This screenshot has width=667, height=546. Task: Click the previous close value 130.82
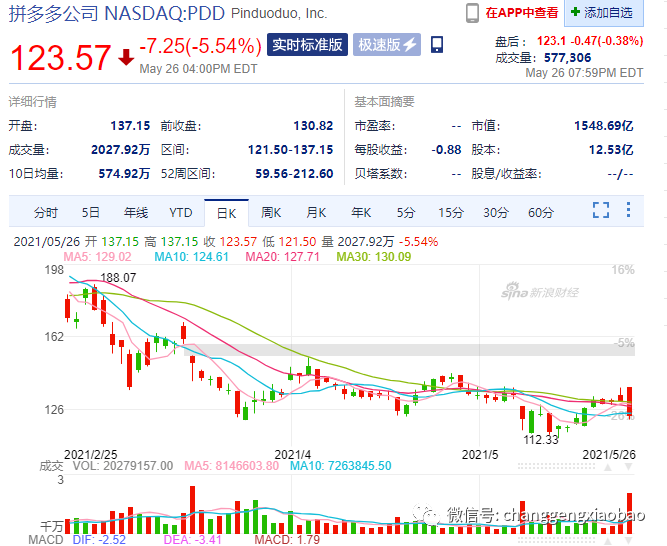(x=313, y=126)
